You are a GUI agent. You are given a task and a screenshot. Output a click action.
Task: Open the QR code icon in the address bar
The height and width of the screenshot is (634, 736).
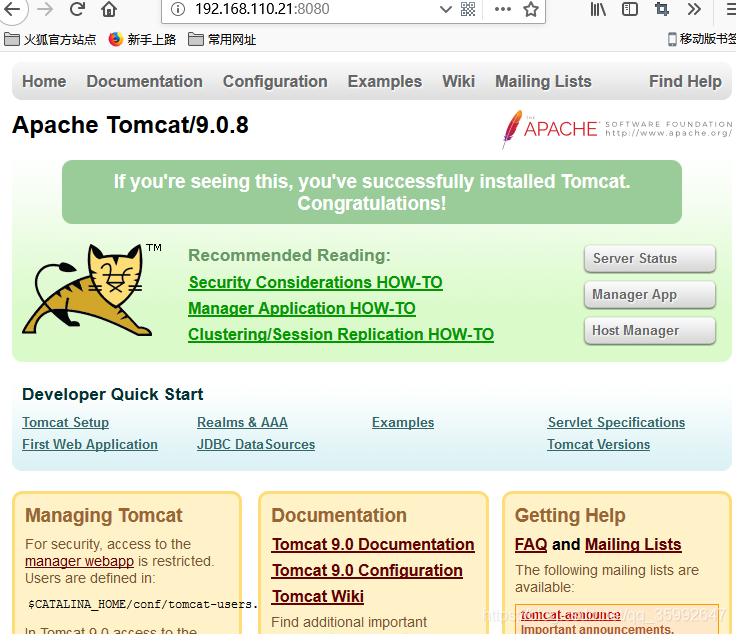[468, 9]
